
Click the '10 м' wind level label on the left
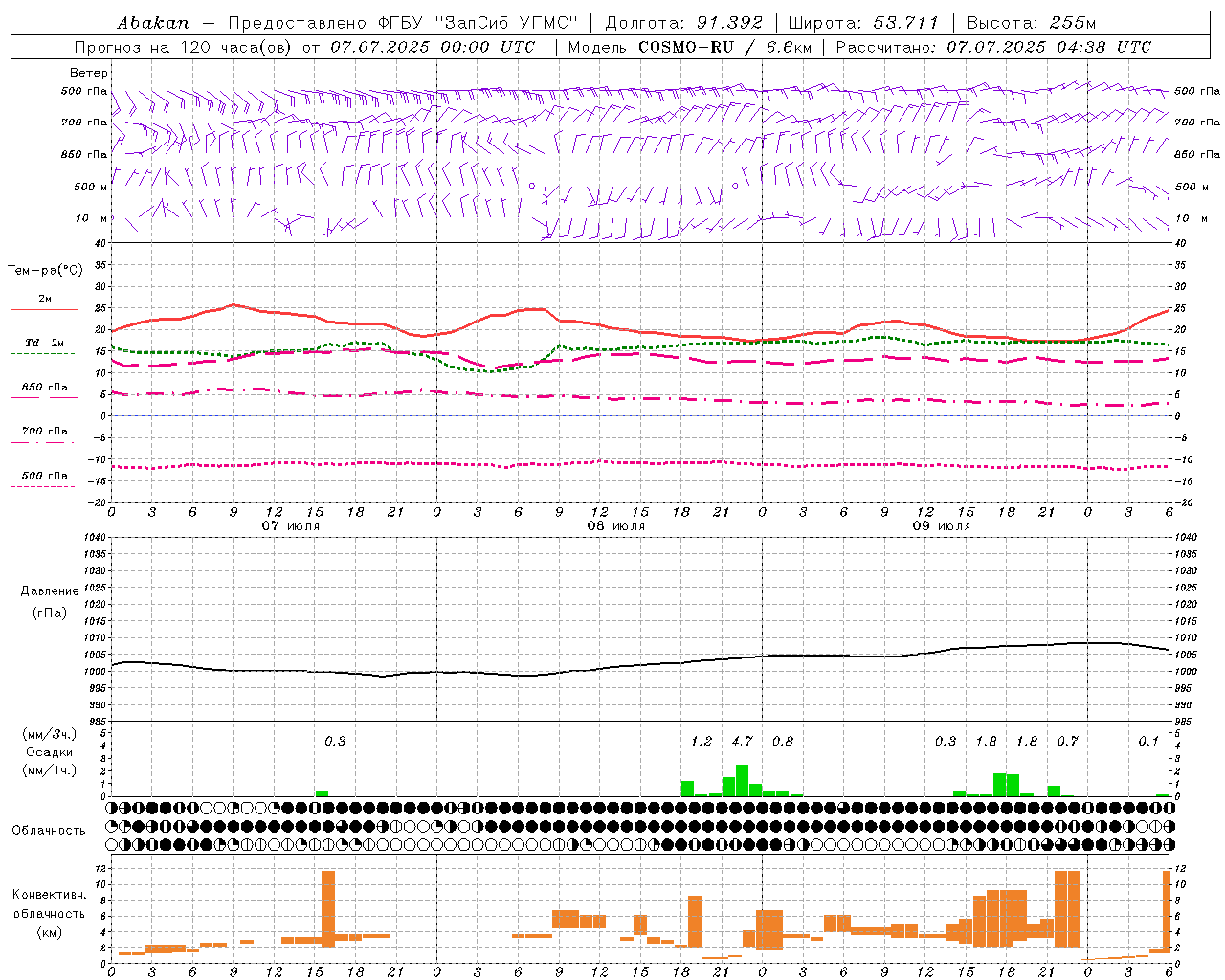(x=91, y=218)
